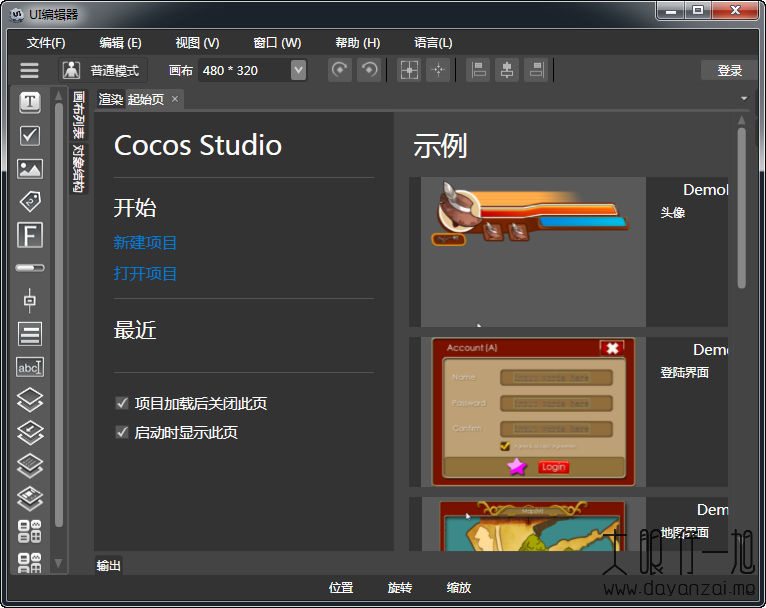The width and height of the screenshot is (766, 608).
Task: Select the checkbox widget tool
Action: click(30, 135)
